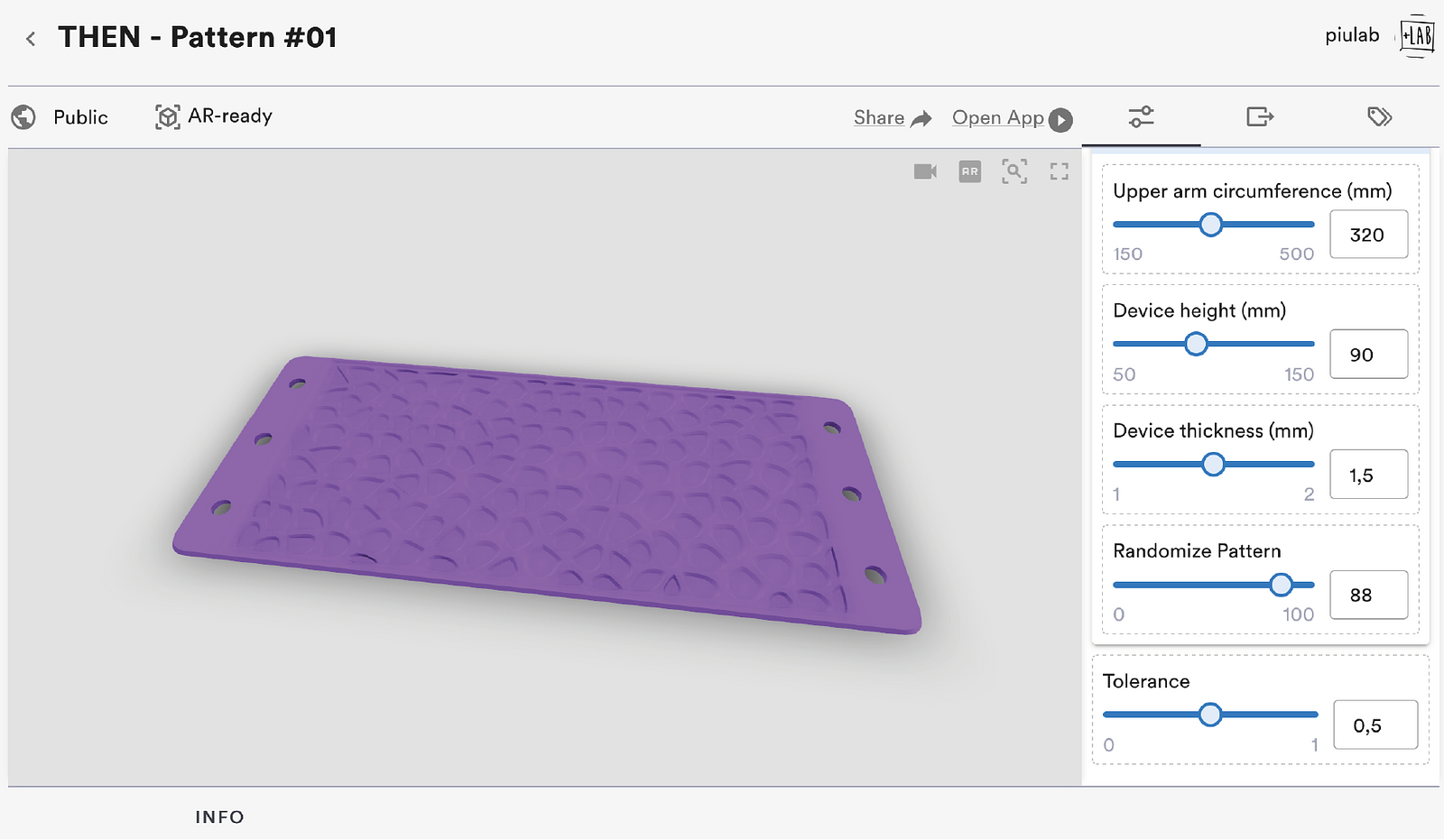Launch AR view from viewer toolbar
The image size is (1444, 840).
pos(969,171)
